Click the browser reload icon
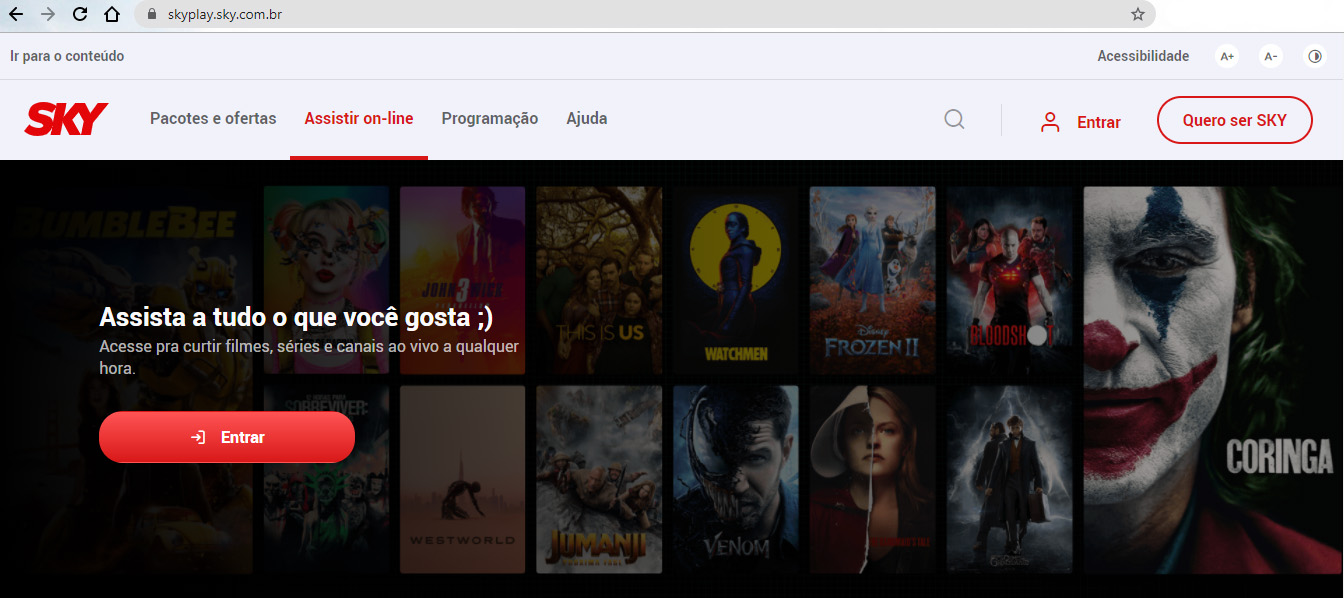The height and width of the screenshot is (598, 1344). [x=81, y=14]
